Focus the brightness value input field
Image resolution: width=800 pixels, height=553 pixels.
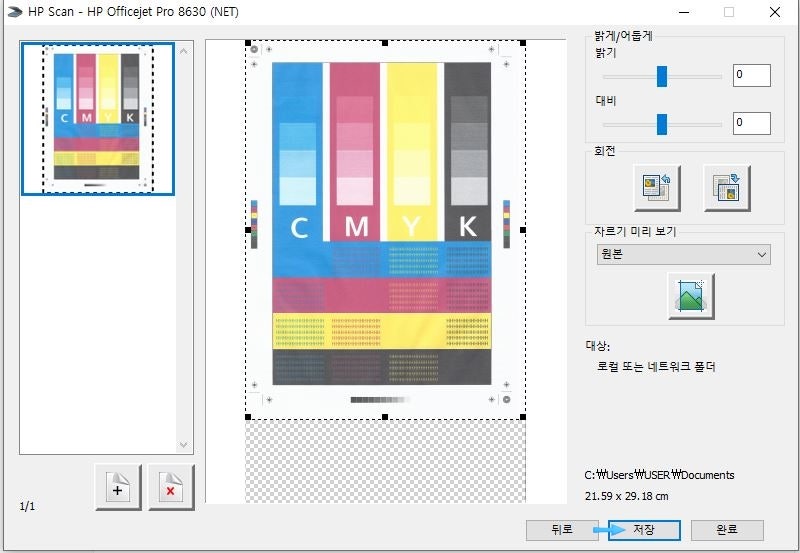(x=752, y=75)
